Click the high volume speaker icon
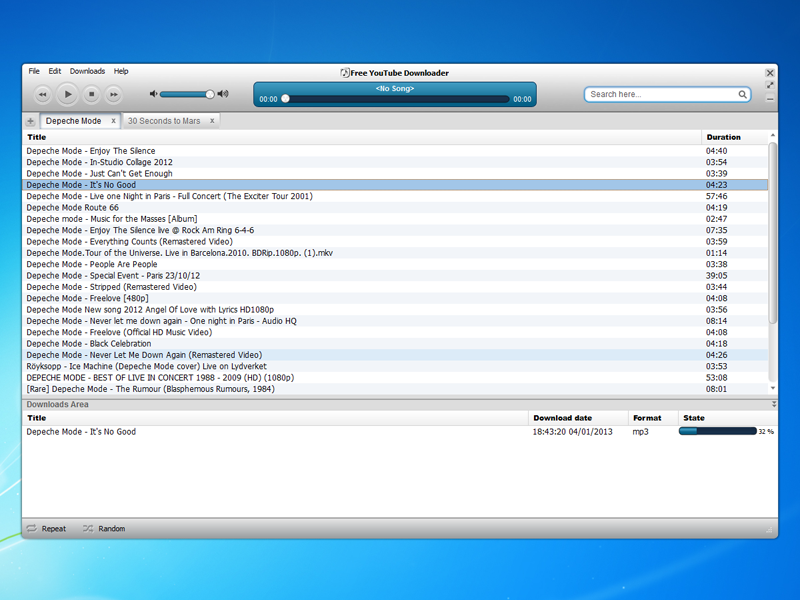 (223, 94)
